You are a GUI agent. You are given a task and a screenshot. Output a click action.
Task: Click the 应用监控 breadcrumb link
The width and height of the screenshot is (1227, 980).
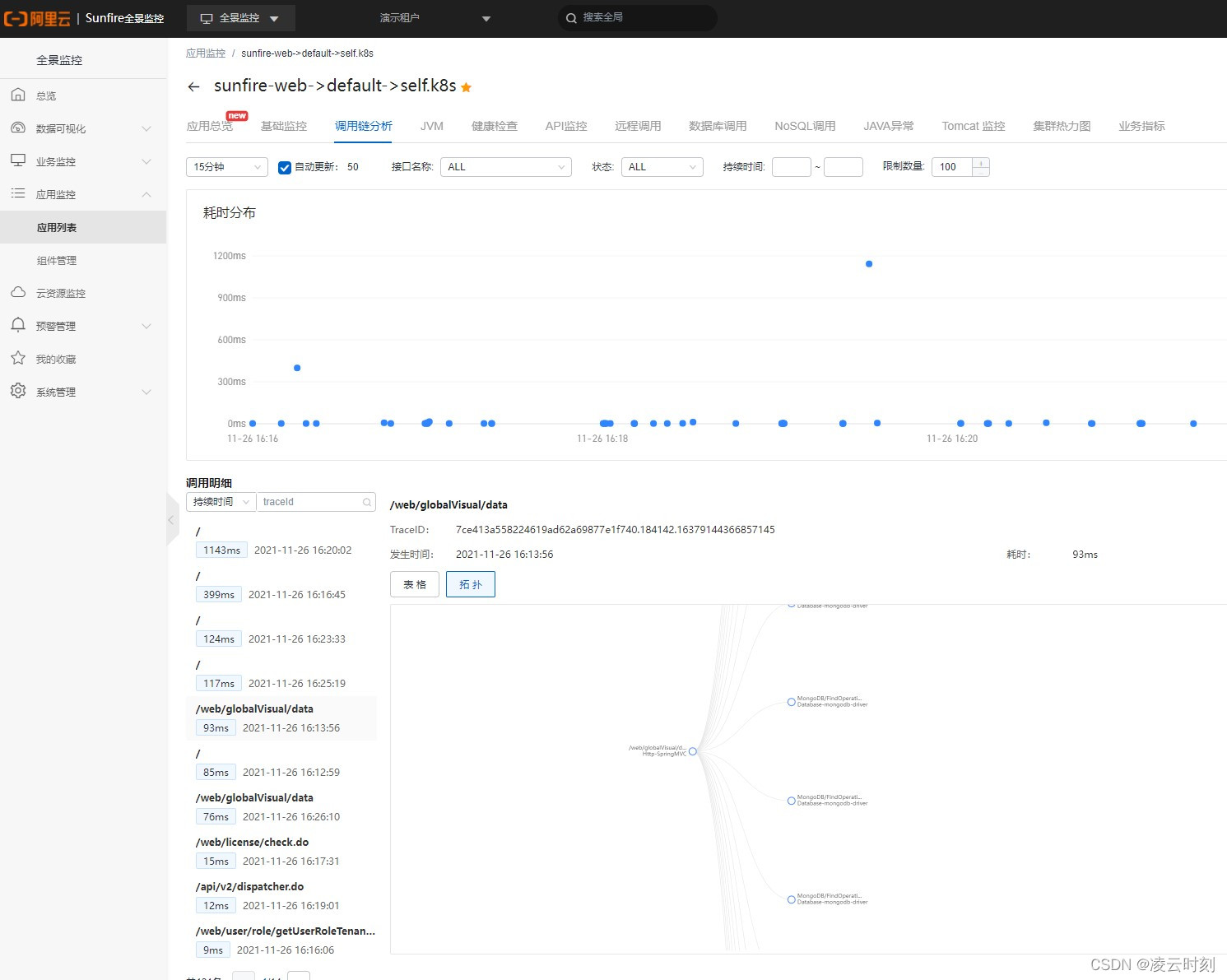pos(206,53)
